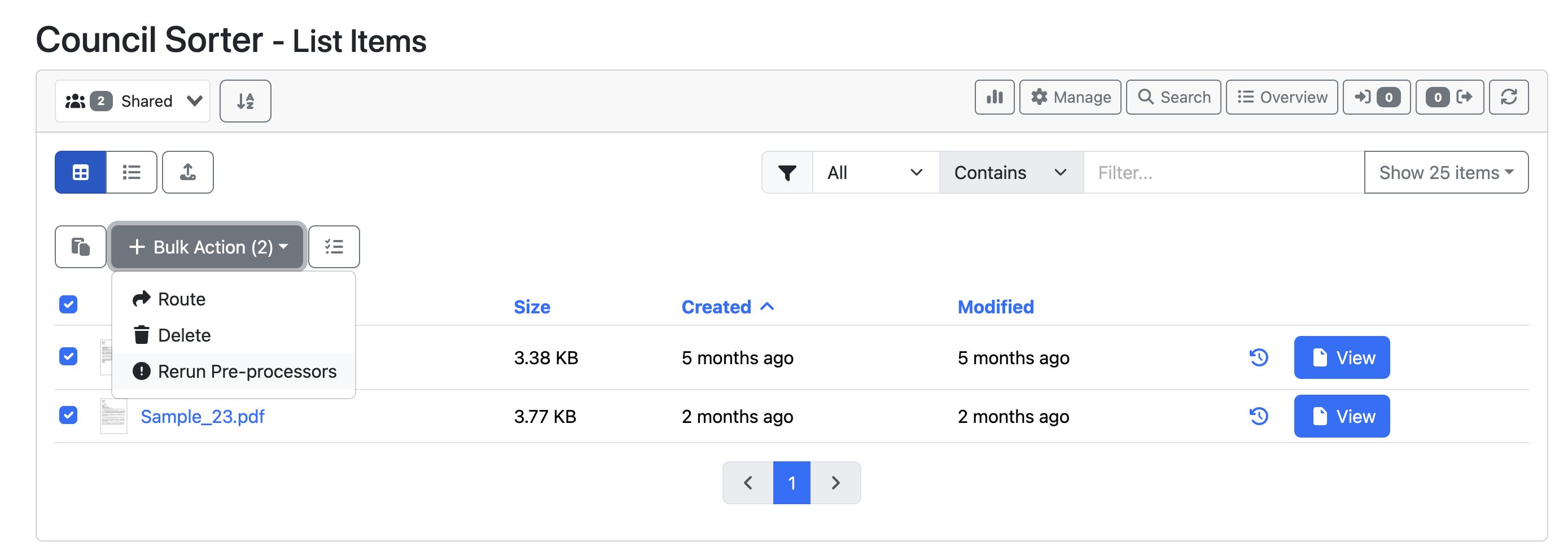Viewport: 1568px width, 559px height.
Task: Select Rerun Pre-processors menu item
Action: [x=234, y=371]
